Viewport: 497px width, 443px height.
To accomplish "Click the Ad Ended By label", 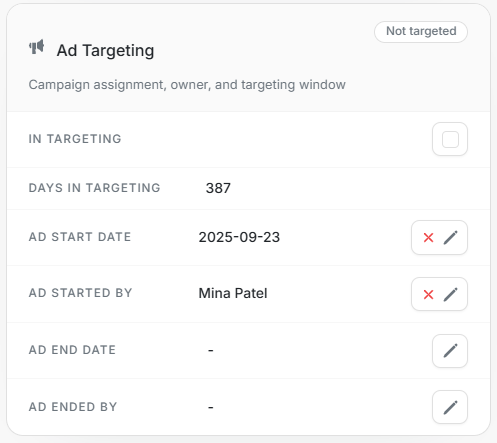I will tap(73, 407).
